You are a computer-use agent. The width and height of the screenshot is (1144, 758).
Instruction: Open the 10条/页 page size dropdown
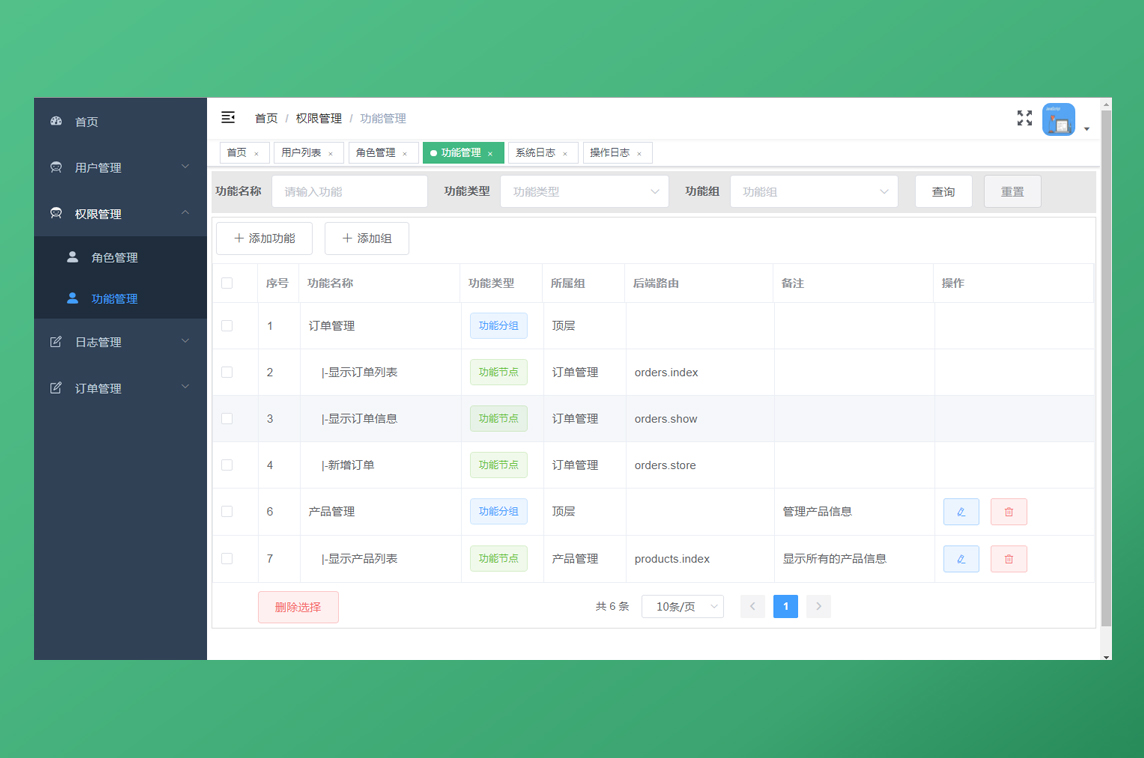click(x=682, y=606)
